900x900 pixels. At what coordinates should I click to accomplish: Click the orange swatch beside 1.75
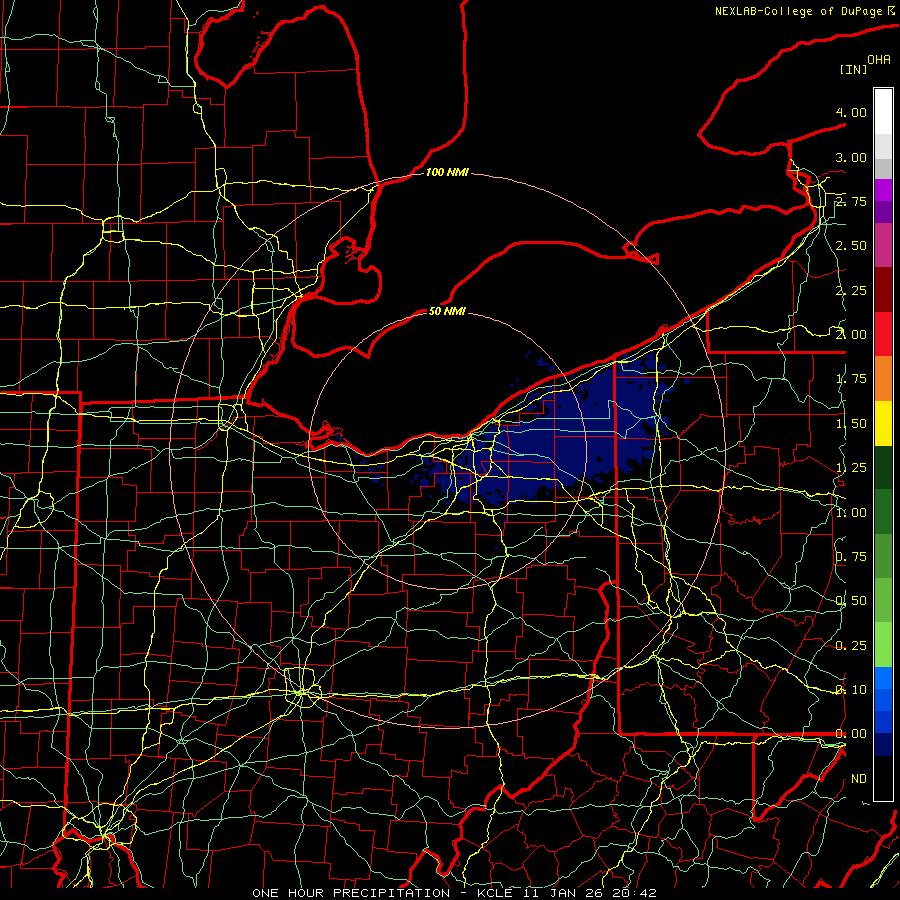coord(883,379)
